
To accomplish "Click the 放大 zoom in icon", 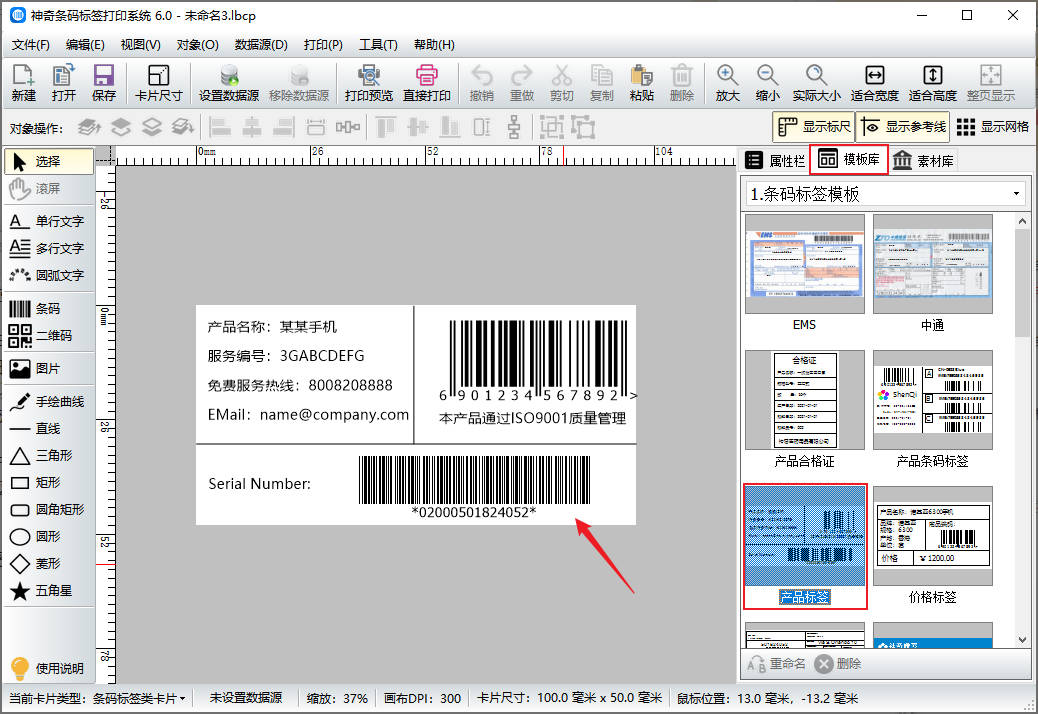I will tap(727, 83).
